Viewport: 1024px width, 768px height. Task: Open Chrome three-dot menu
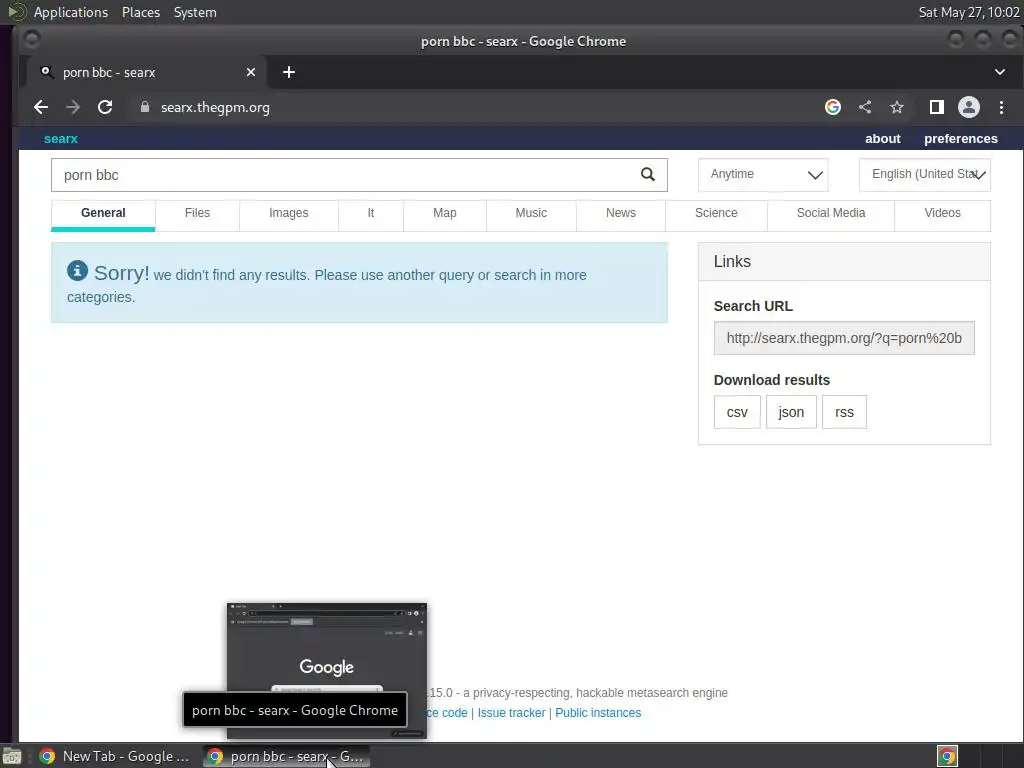pyautogui.click(x=1001, y=107)
